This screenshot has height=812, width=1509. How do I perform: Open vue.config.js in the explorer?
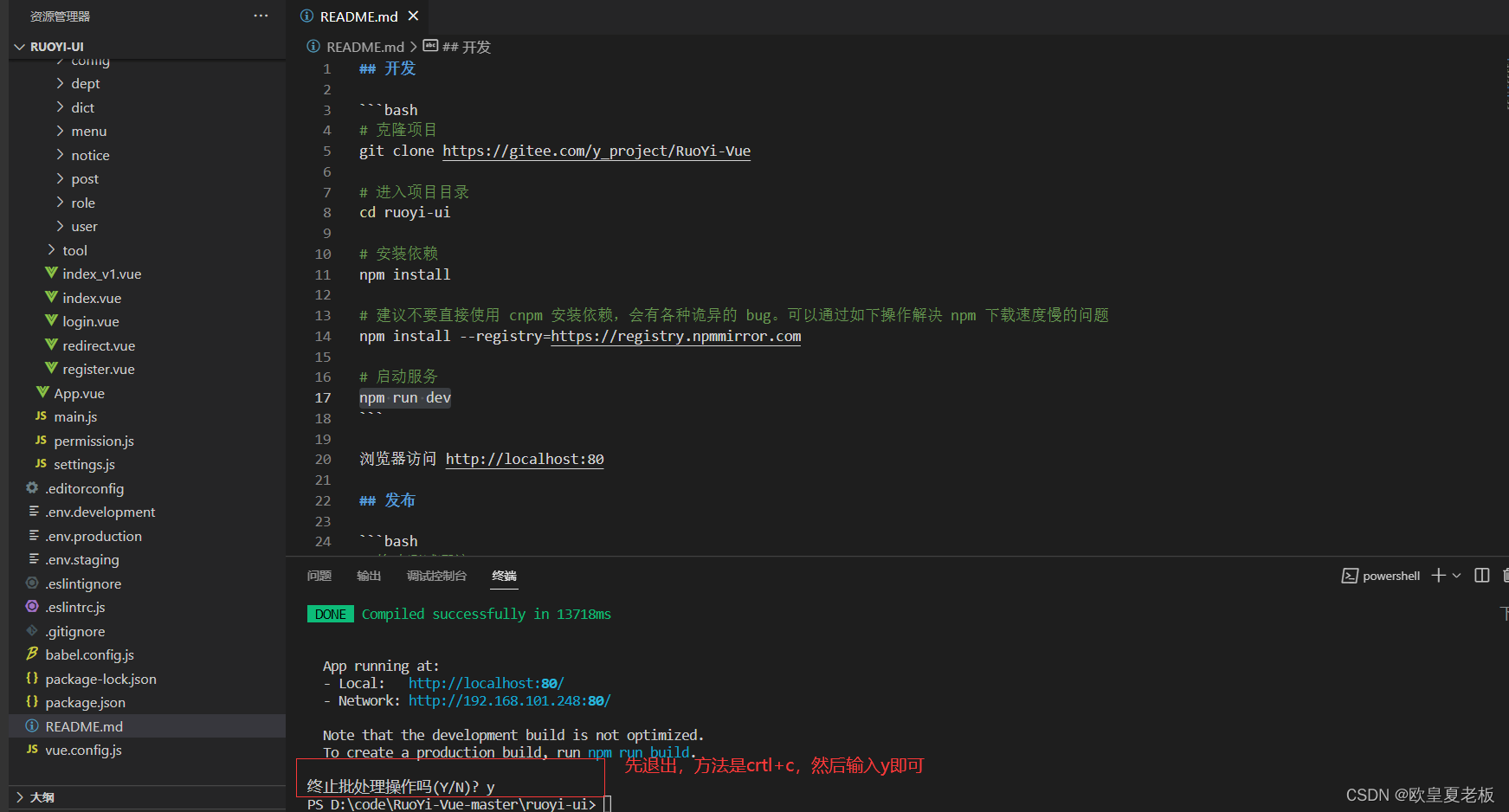tap(84, 750)
